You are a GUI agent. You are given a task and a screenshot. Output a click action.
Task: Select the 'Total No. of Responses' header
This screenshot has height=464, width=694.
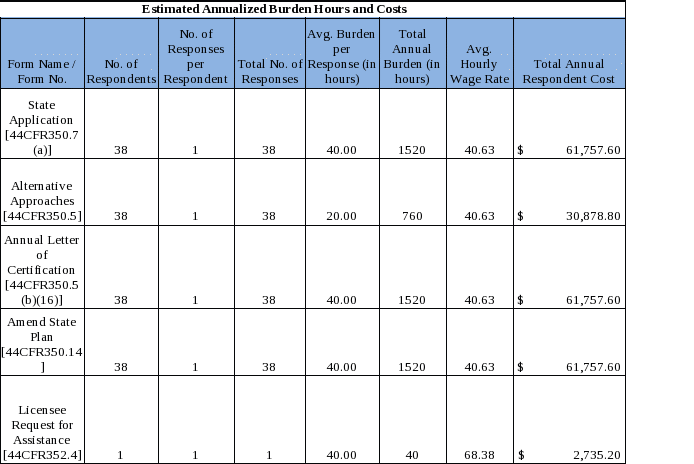pyautogui.click(x=270, y=54)
